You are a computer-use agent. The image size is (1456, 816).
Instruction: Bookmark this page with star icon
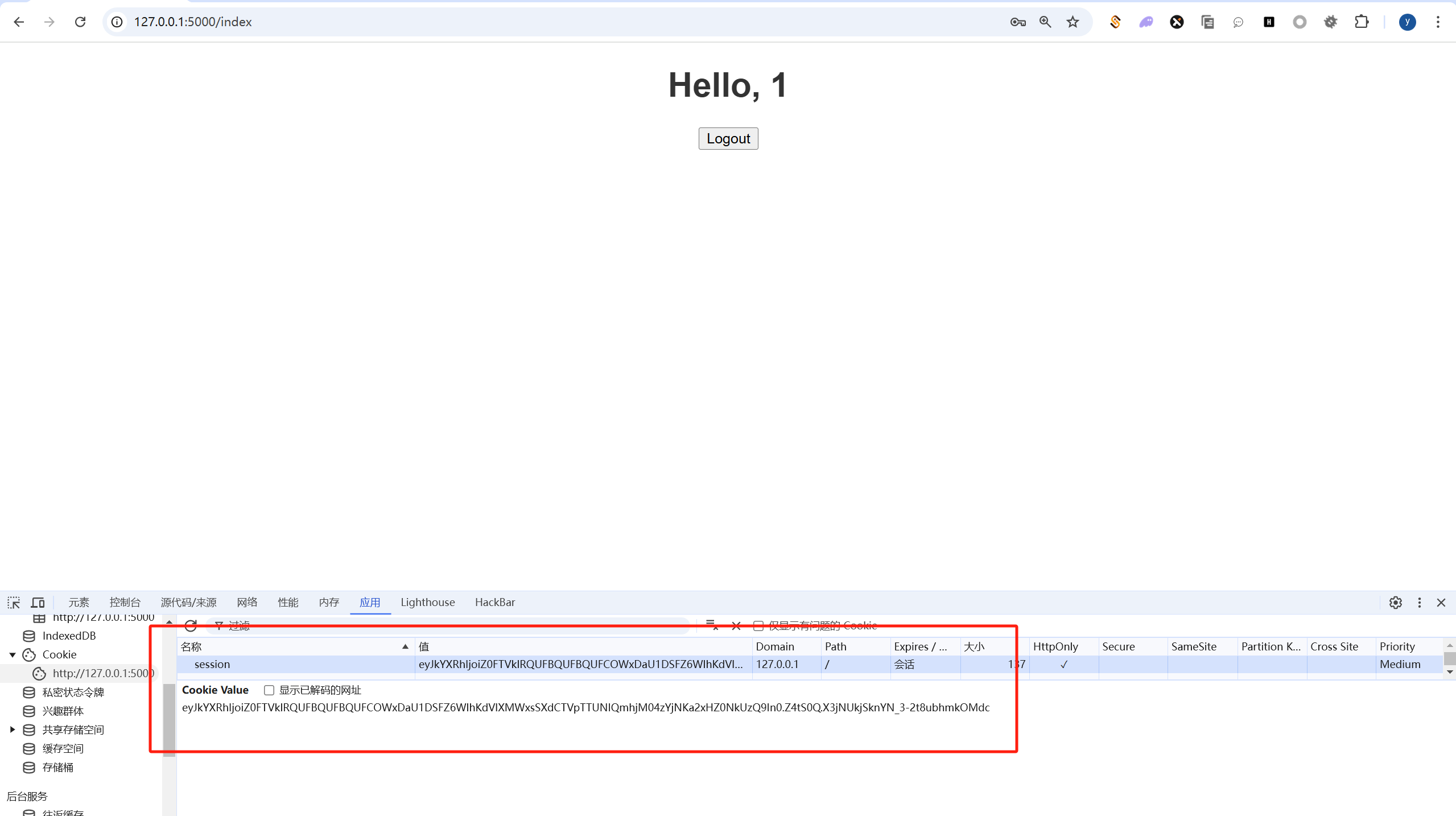click(1073, 22)
